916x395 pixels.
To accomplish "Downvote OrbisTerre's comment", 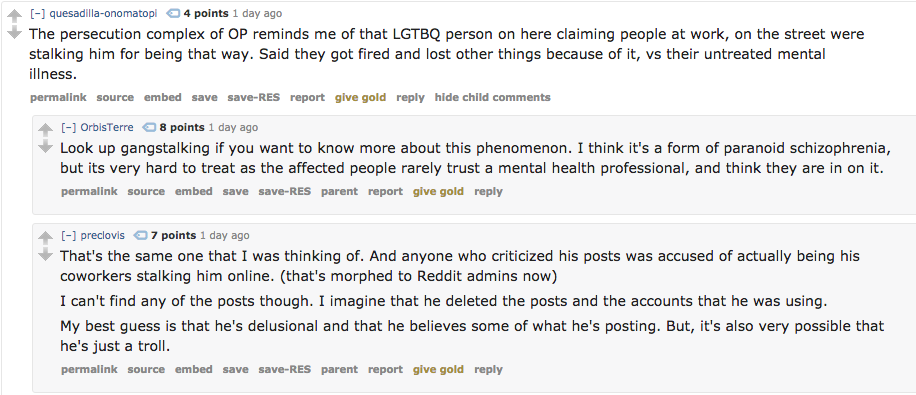I will (45, 147).
